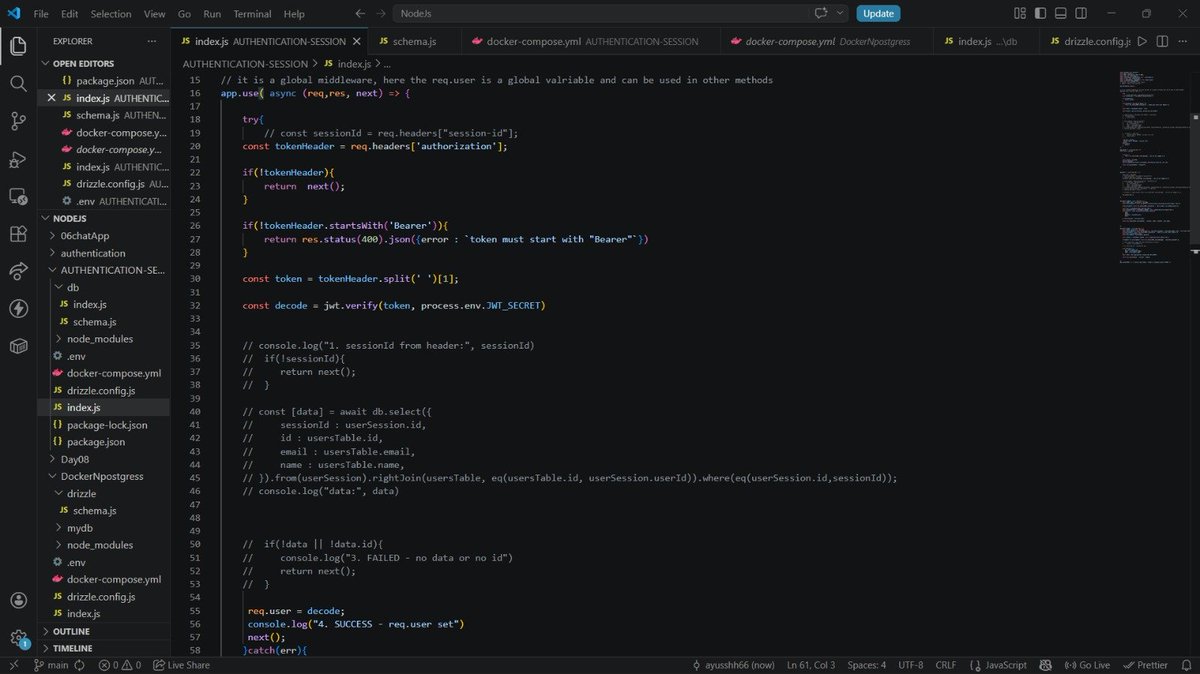Viewport: 1200px width, 674px height.
Task: Open the Accounts icon in activity bar
Action: coord(18,601)
